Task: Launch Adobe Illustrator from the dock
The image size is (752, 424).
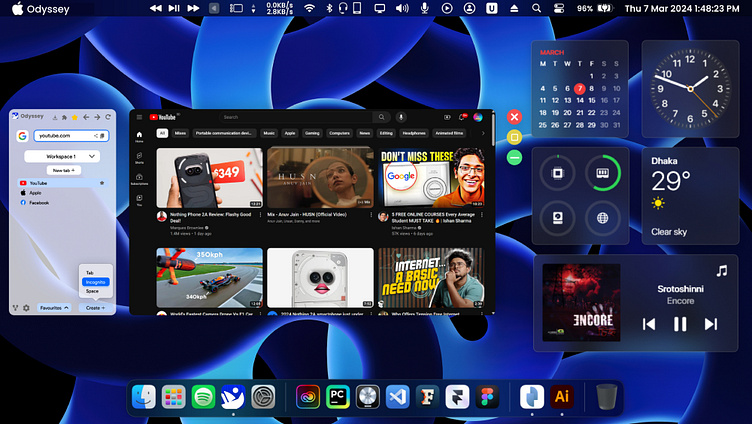Action: click(x=561, y=397)
